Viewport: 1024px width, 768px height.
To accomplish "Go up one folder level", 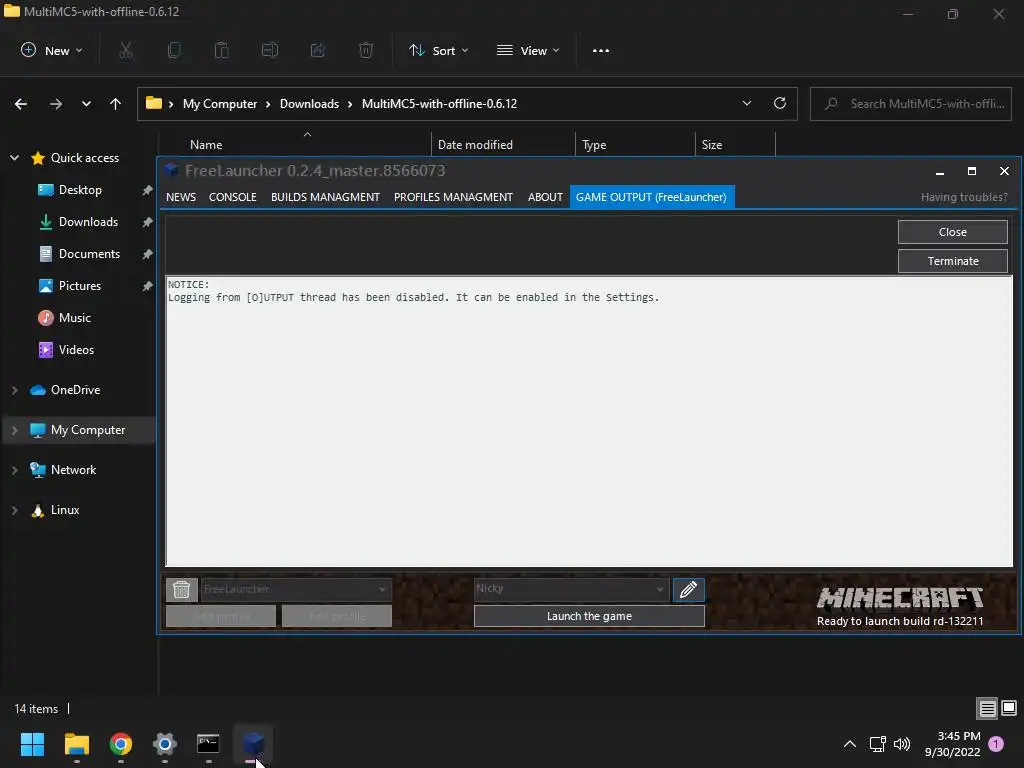I will click(x=116, y=104).
